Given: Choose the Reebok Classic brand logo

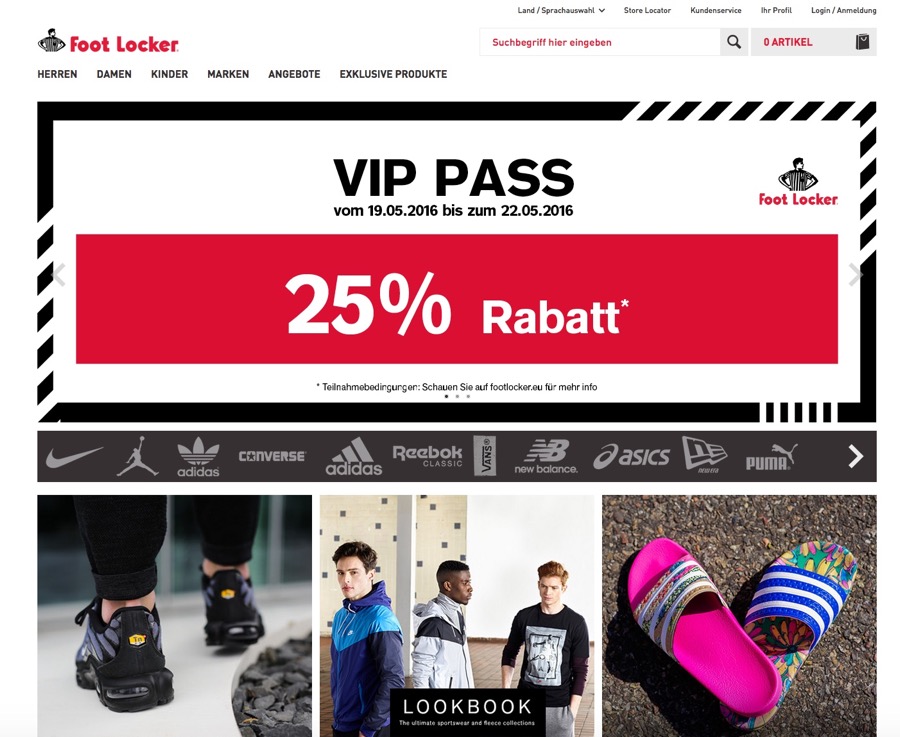Looking at the screenshot, I should pos(427,456).
